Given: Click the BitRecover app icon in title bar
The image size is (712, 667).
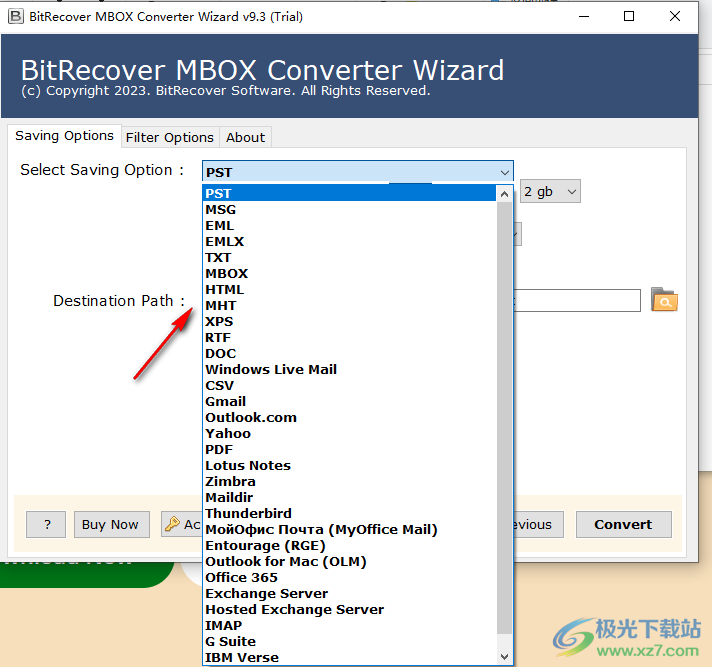Looking at the screenshot, I should [x=15, y=17].
